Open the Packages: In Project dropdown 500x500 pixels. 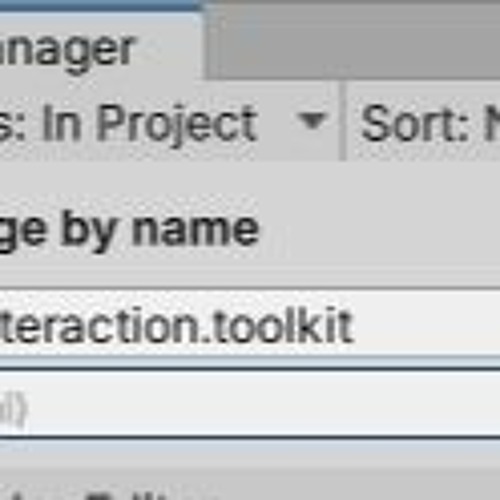168,122
